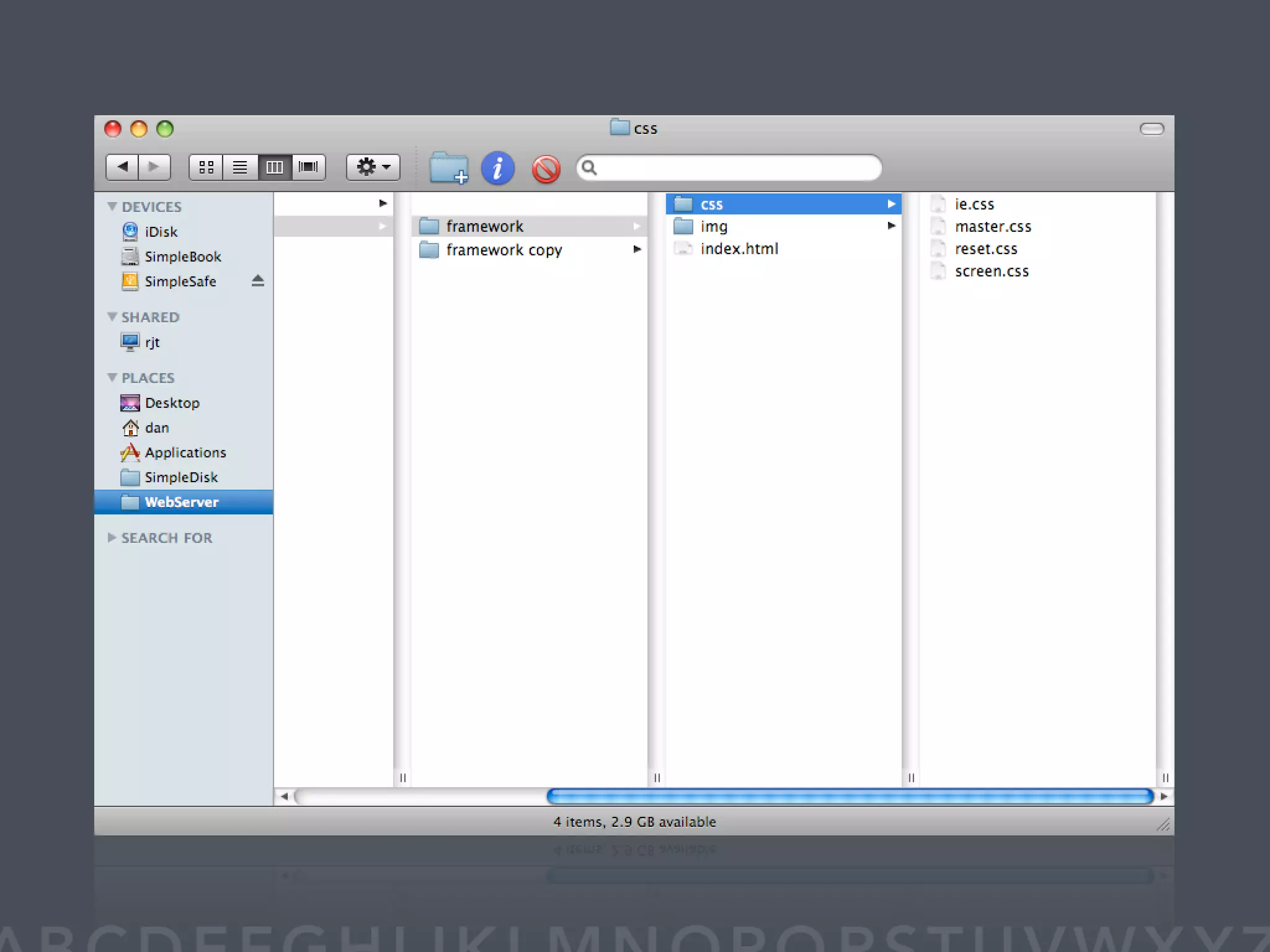Open the framework copy folder

pyautogui.click(x=504, y=250)
